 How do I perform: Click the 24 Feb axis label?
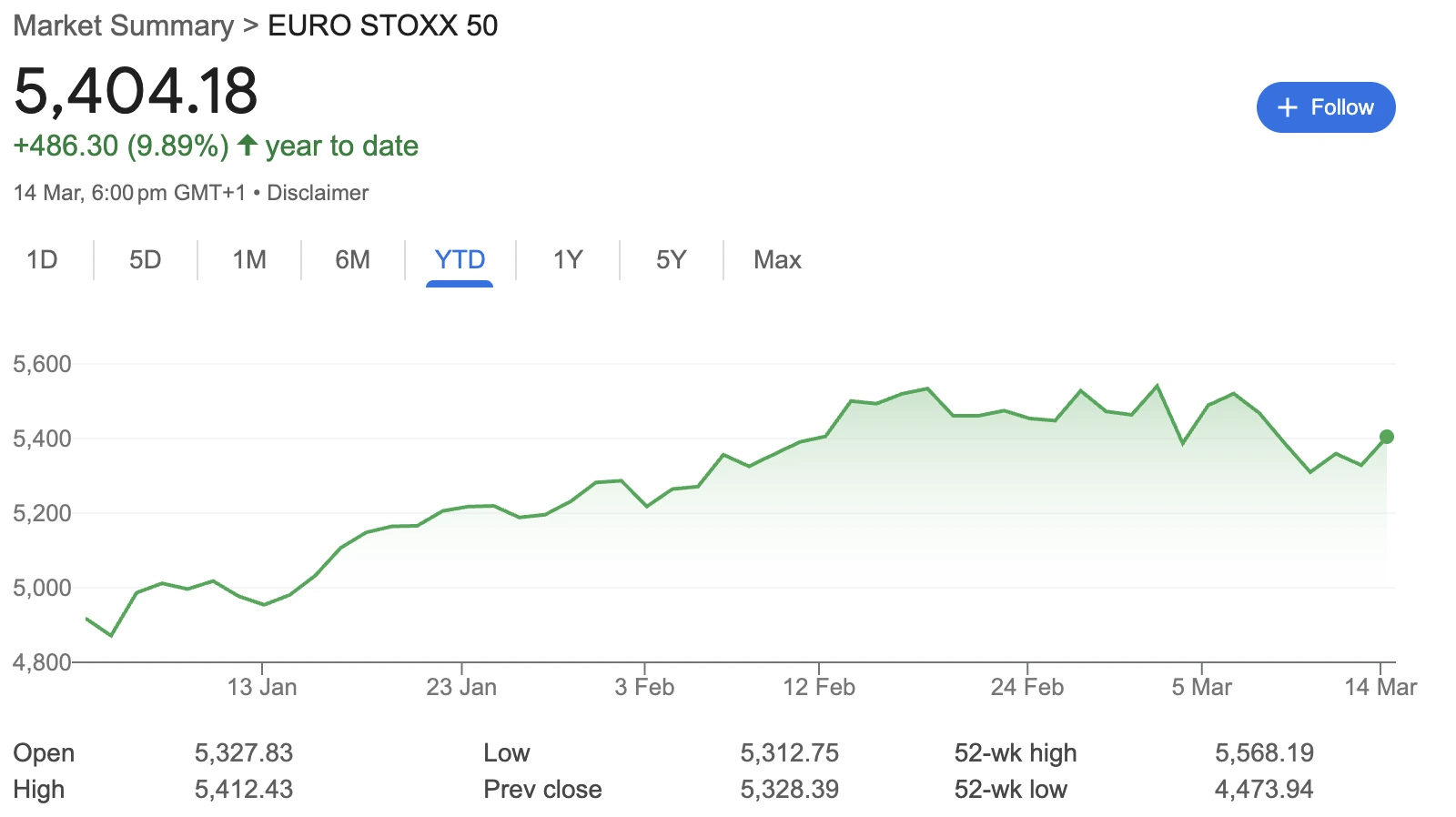click(1027, 687)
